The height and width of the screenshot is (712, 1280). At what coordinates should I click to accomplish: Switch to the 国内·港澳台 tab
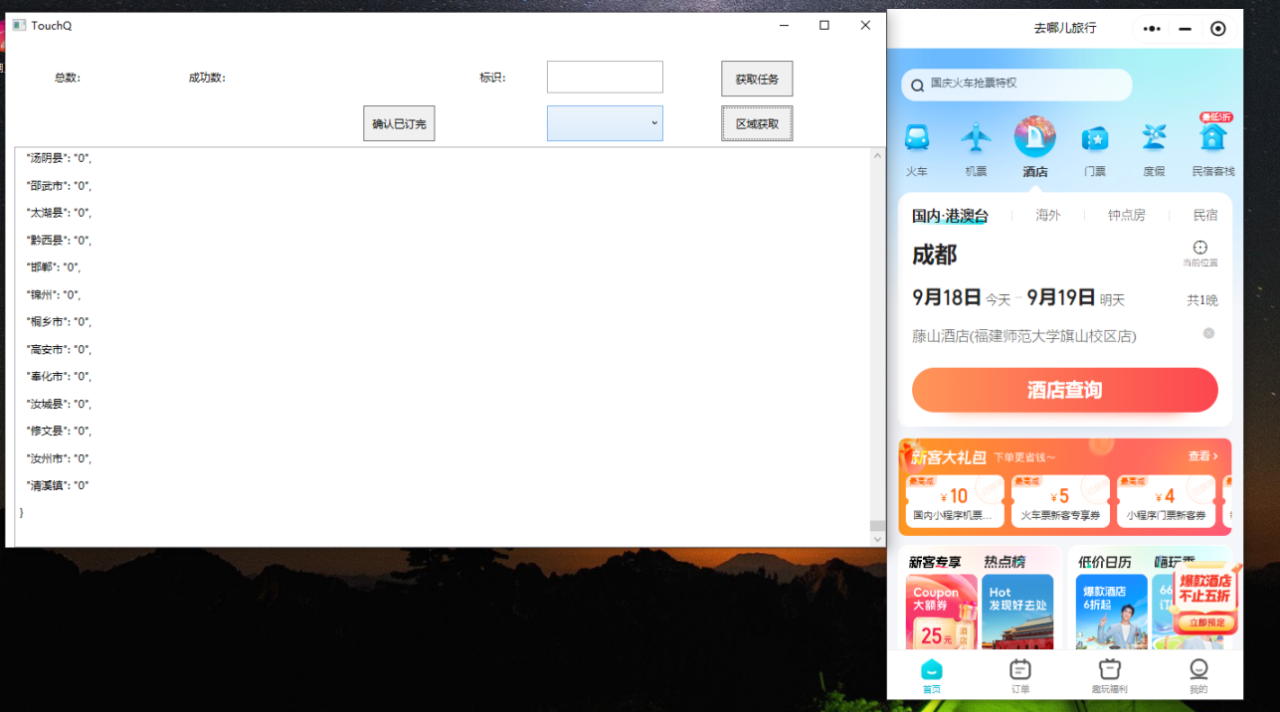(x=950, y=215)
